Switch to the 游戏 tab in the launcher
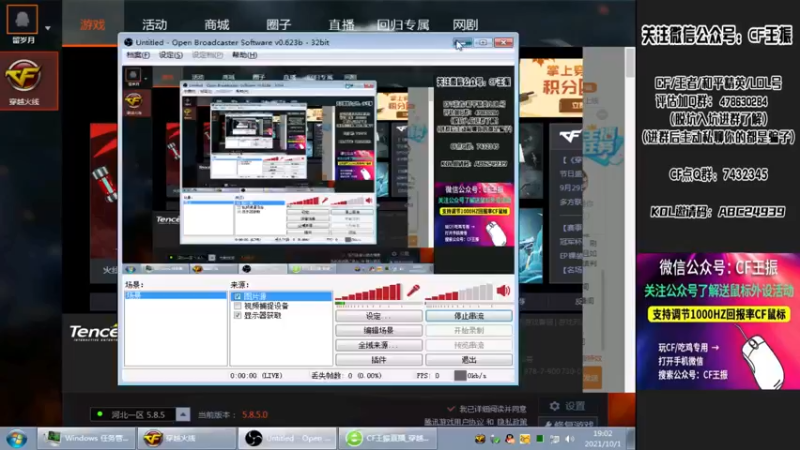Screen dimensions: 800x450 92,24
